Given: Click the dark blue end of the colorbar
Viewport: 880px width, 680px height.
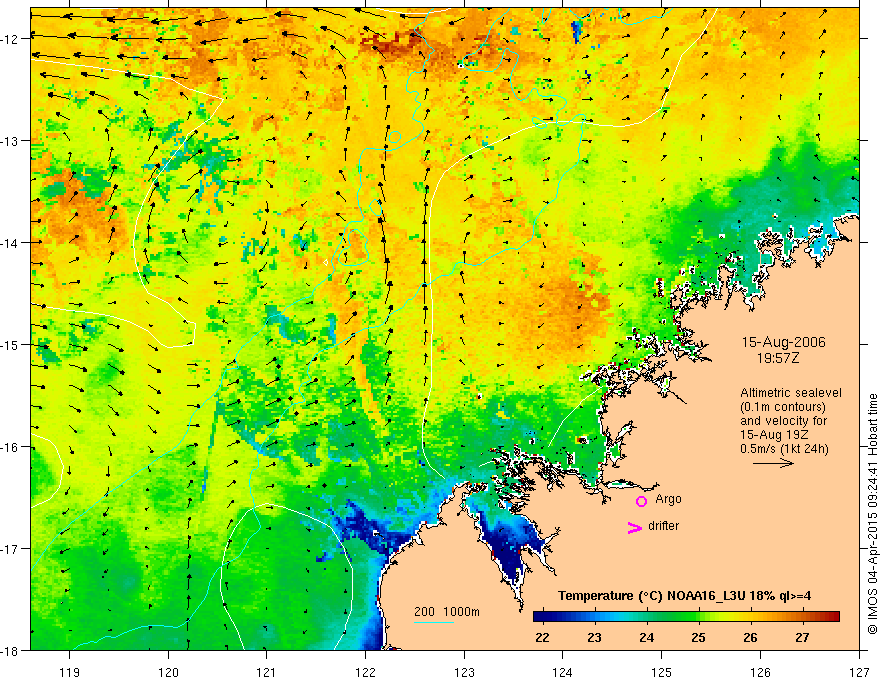Looking at the screenshot, I should coord(542,617).
